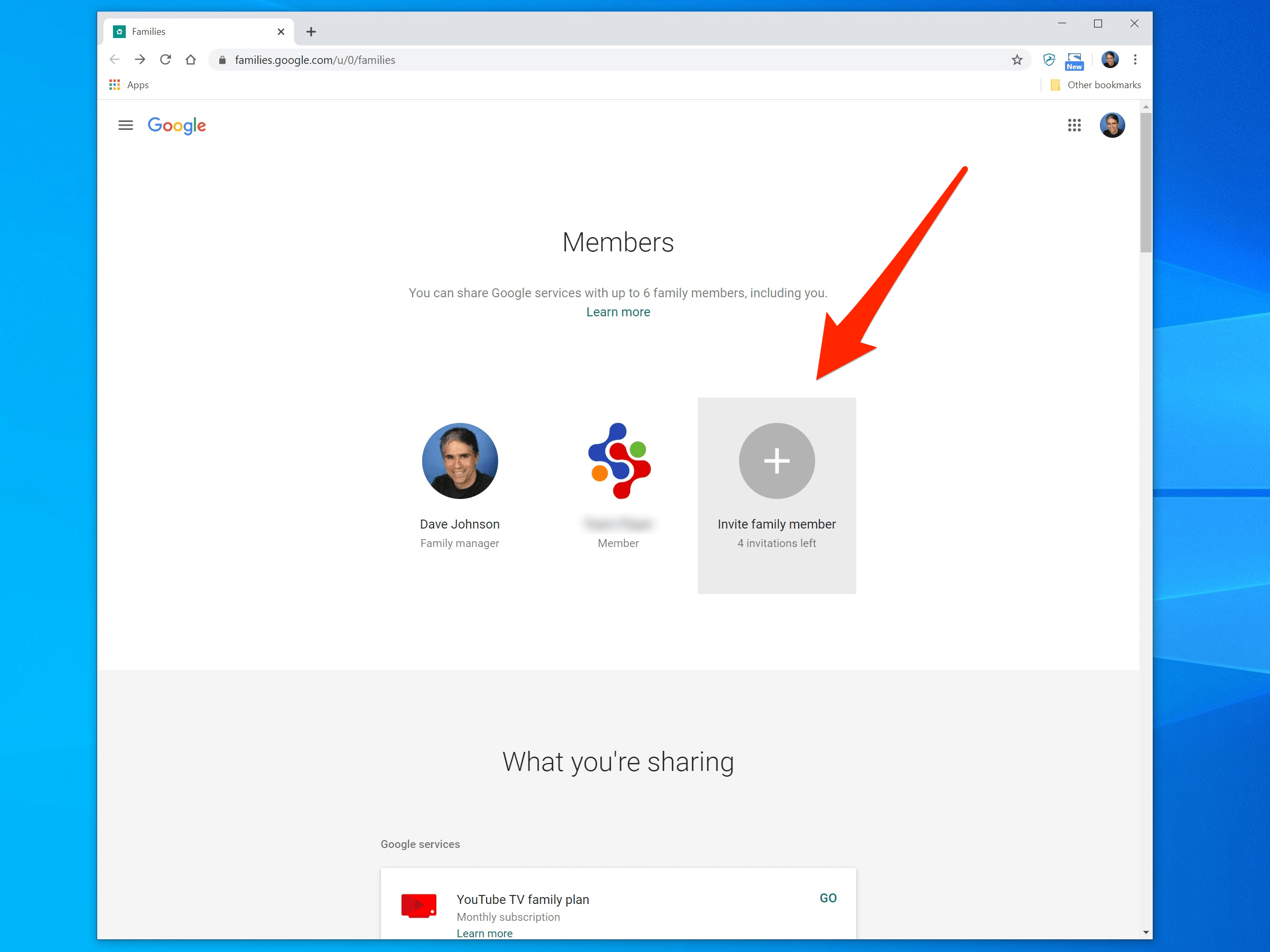Open the Other bookmarks folder
This screenshot has width=1270, height=952.
pyautogui.click(x=1096, y=85)
